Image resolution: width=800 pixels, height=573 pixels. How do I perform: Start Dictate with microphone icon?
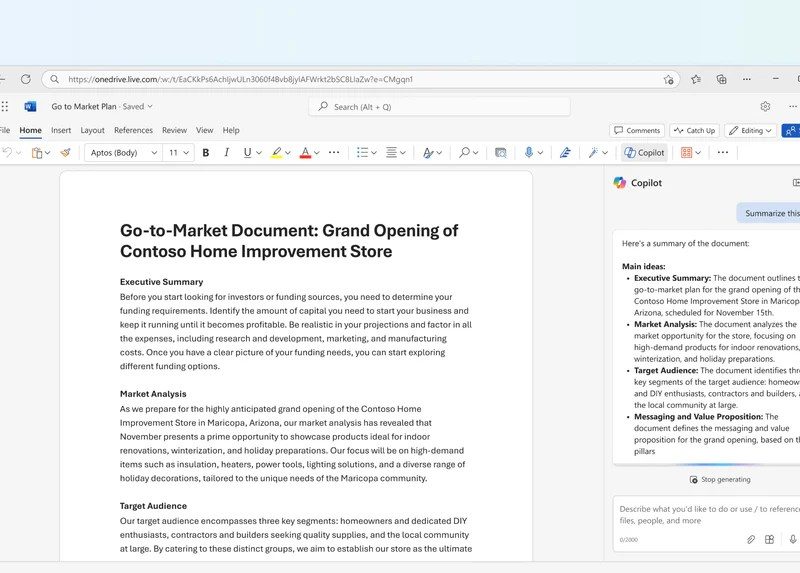tap(529, 152)
